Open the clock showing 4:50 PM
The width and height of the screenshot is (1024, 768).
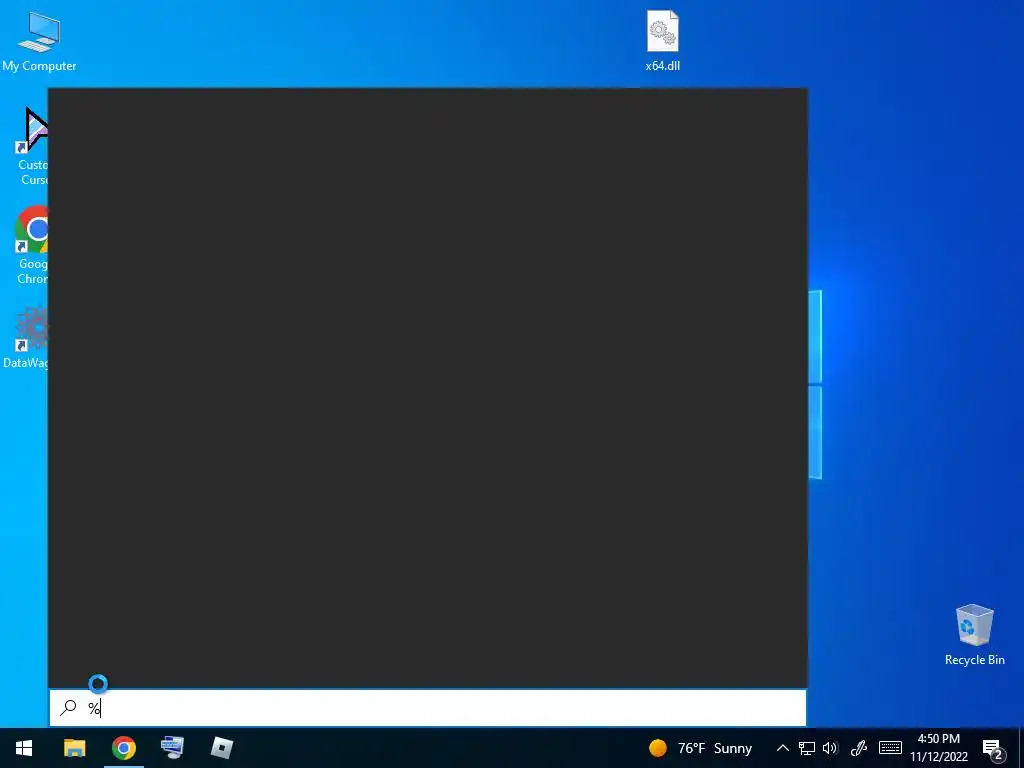point(938,748)
